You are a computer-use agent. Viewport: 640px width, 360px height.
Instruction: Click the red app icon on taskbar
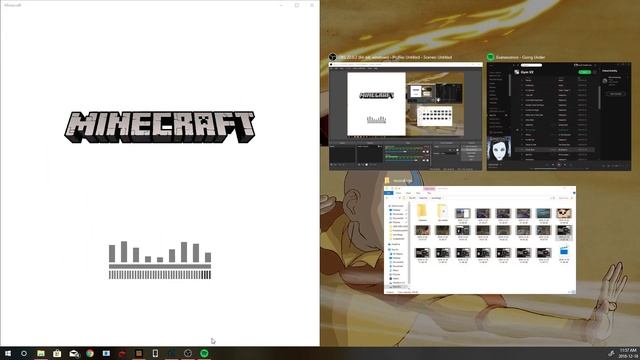[122, 353]
